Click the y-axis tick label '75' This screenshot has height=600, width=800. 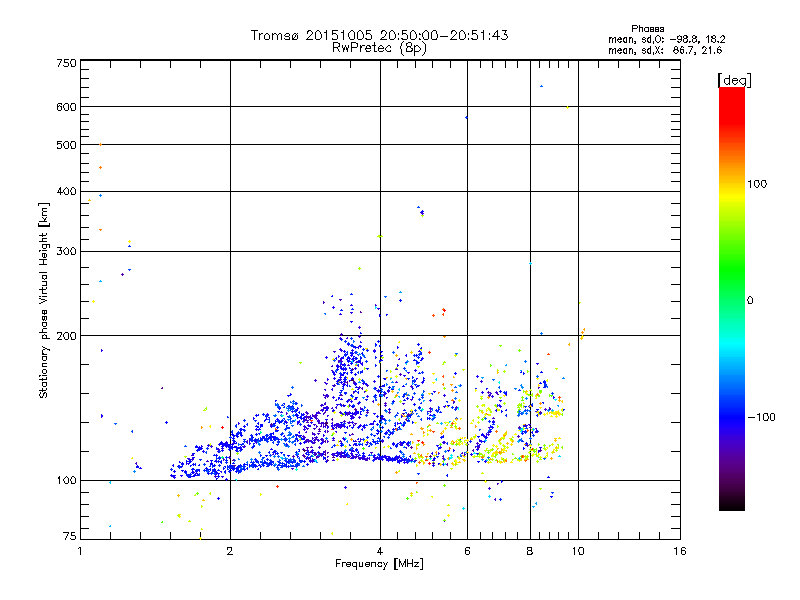point(70,536)
